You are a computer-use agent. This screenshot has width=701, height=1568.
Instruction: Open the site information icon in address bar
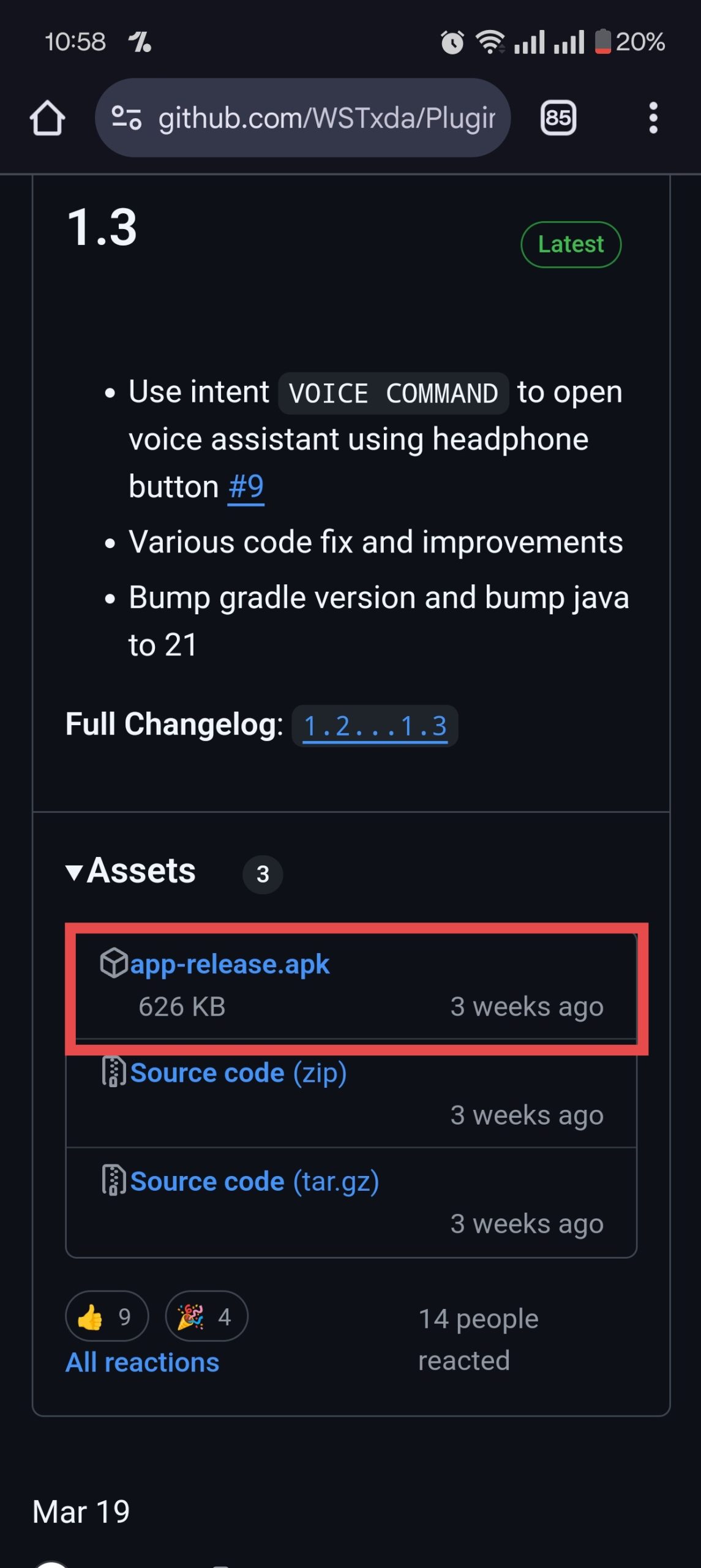tap(127, 118)
